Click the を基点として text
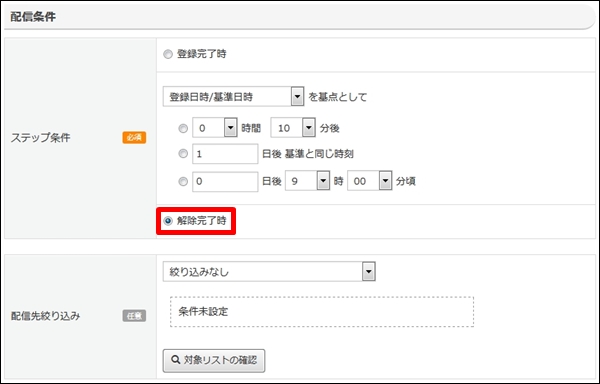The height and width of the screenshot is (384, 600). coord(338,97)
